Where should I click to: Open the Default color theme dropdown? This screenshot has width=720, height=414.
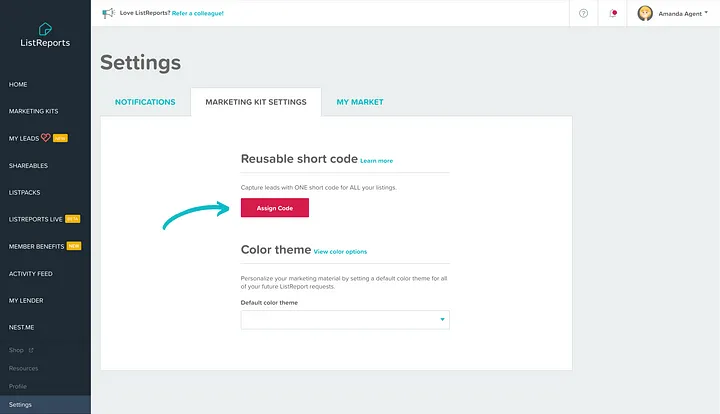click(x=345, y=319)
